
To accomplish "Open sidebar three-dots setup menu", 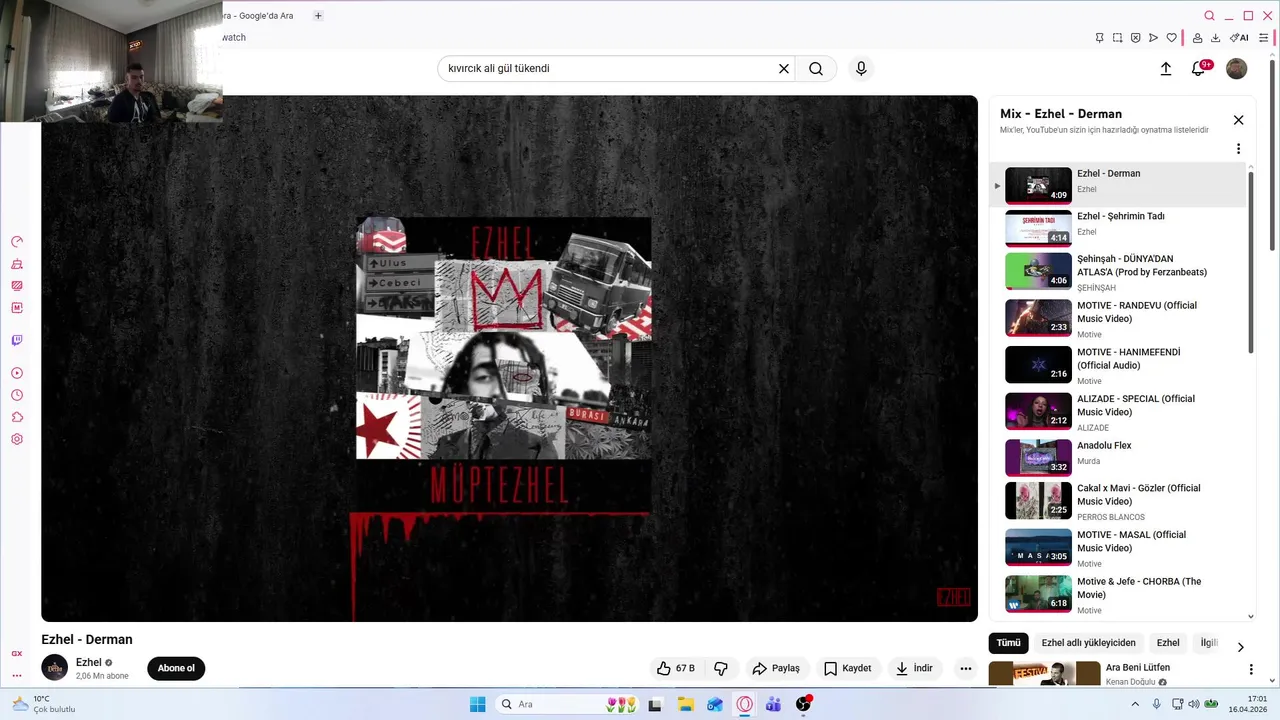I will (17, 675).
